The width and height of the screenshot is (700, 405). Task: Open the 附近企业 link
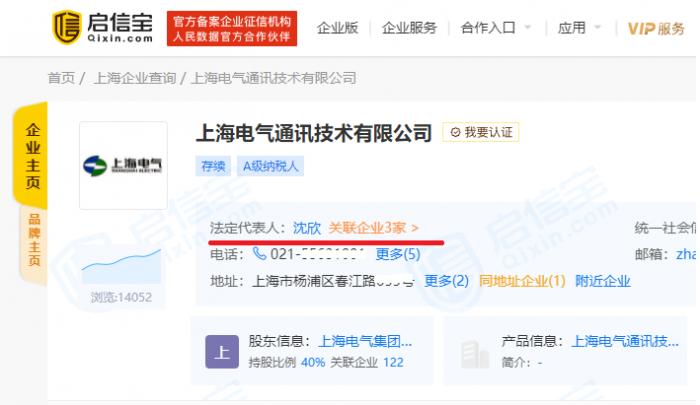tap(603, 281)
